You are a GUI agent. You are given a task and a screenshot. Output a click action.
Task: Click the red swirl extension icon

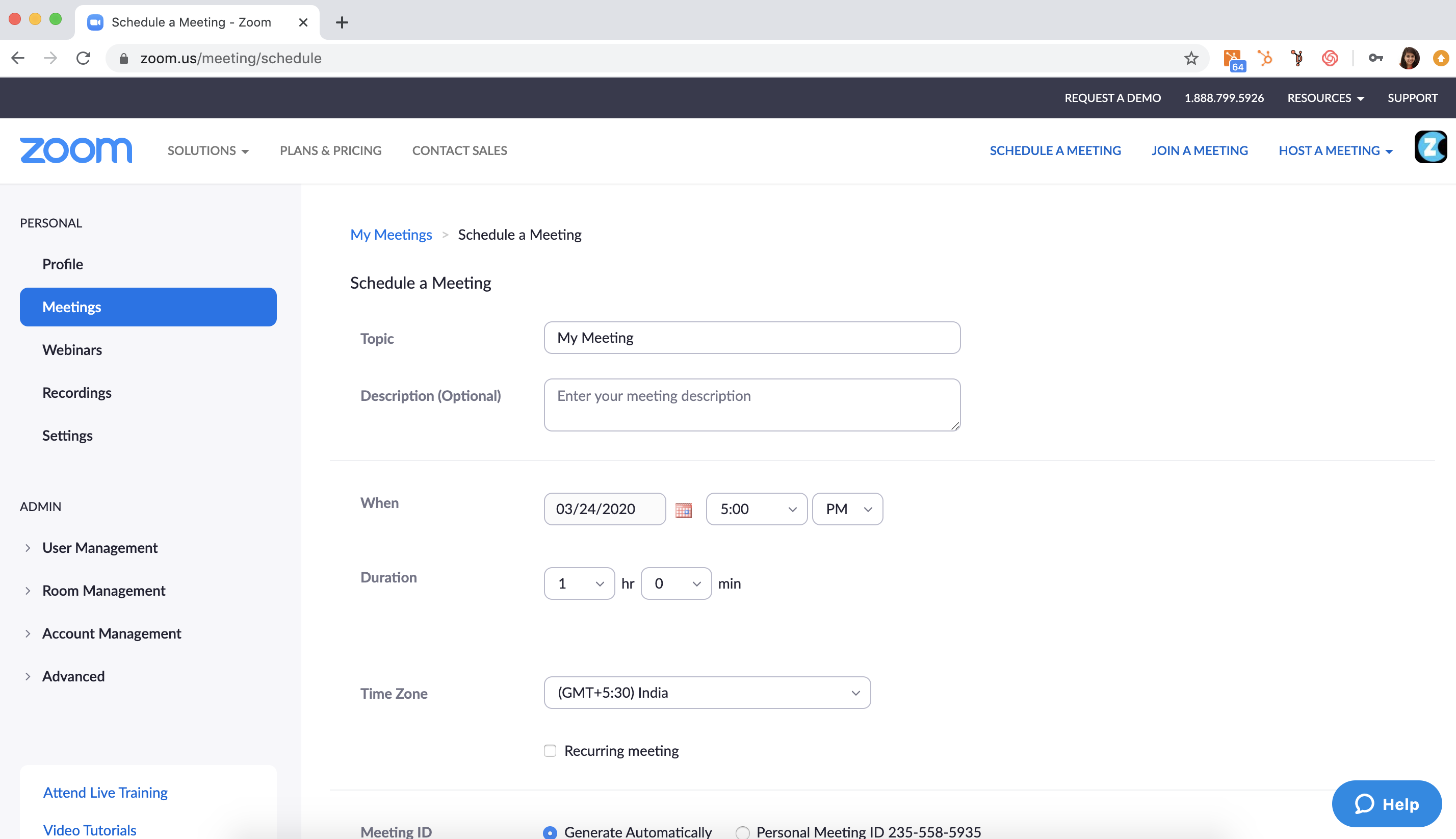1330,58
